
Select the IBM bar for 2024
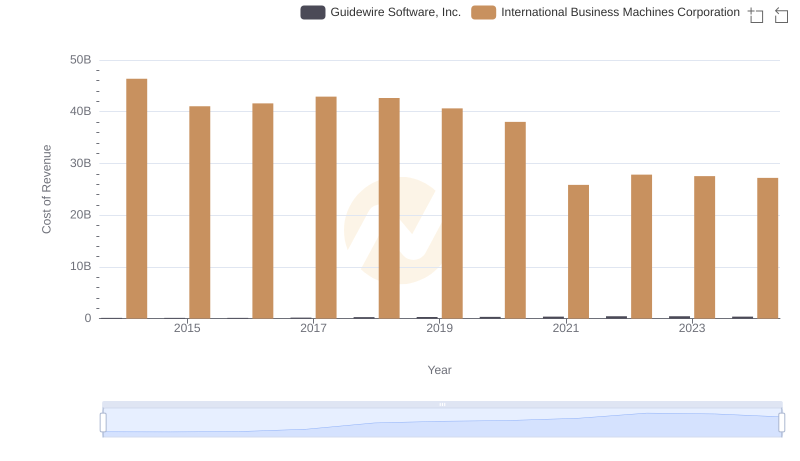pos(767,248)
